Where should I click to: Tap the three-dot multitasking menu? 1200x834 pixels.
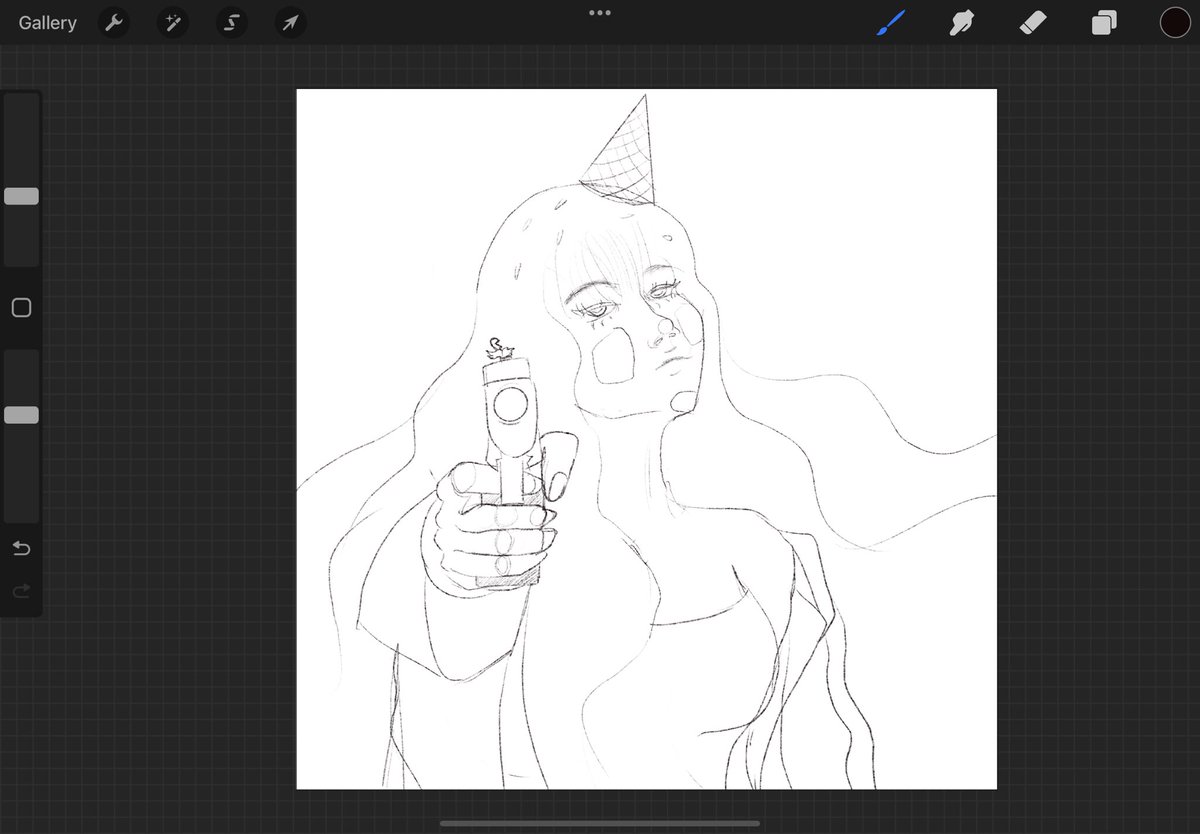coord(600,13)
